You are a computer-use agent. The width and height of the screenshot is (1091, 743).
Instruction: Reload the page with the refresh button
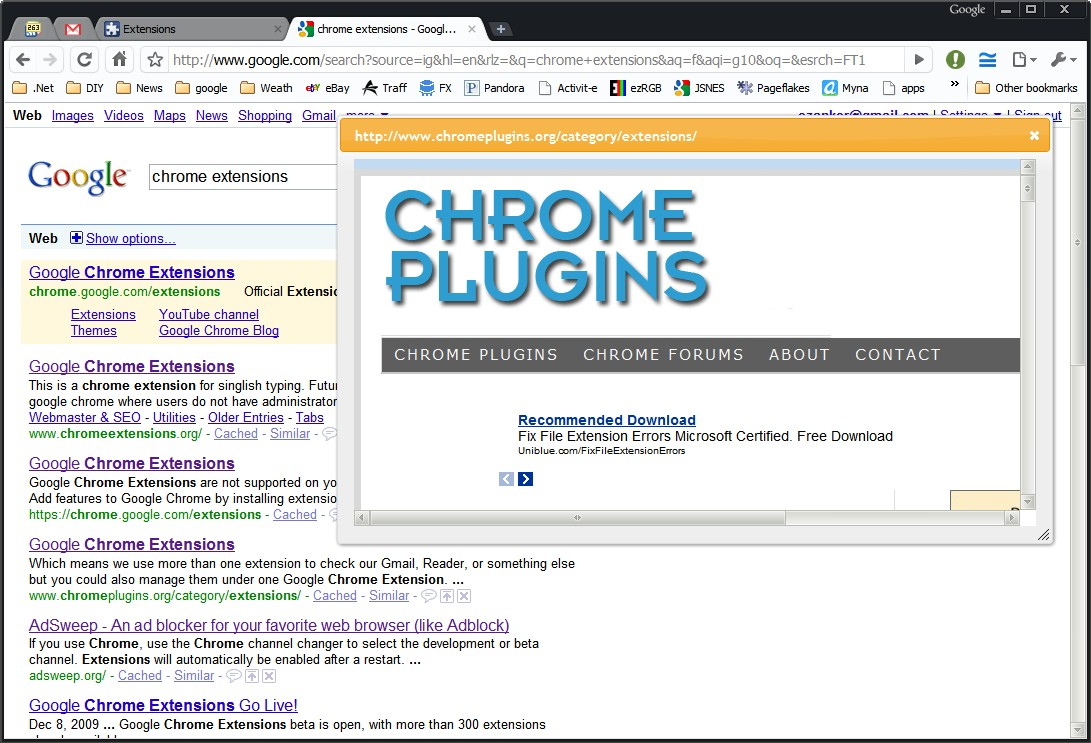pyautogui.click(x=84, y=60)
